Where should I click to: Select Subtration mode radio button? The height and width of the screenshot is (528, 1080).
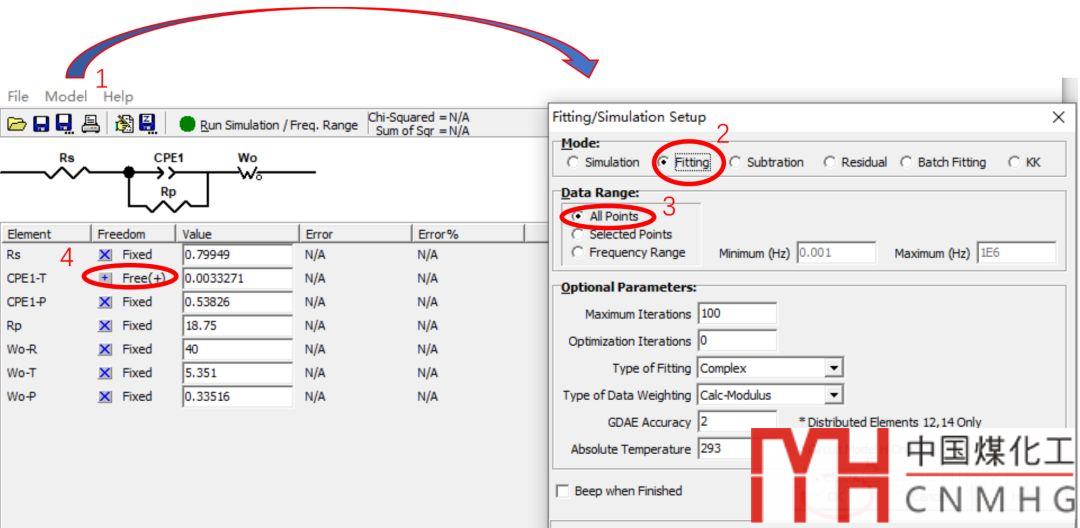tap(735, 162)
